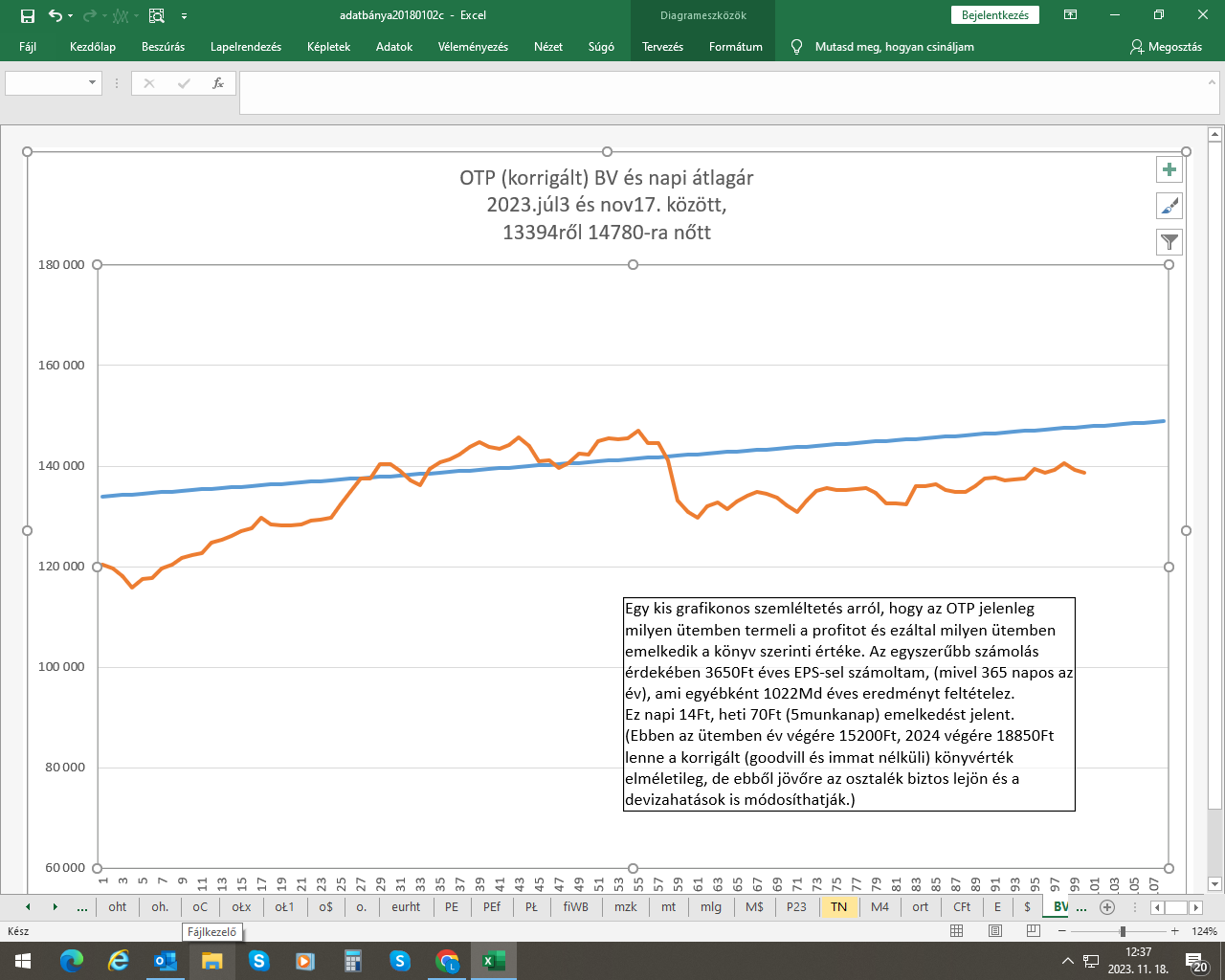Switch to the ort sheet tab
This screenshot has width=1225, height=980.
coord(920,907)
